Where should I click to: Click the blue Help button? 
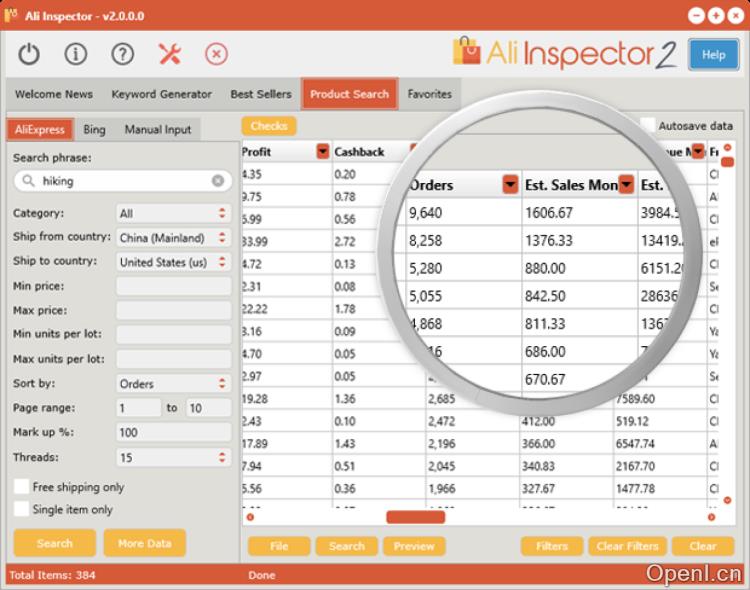click(x=714, y=55)
